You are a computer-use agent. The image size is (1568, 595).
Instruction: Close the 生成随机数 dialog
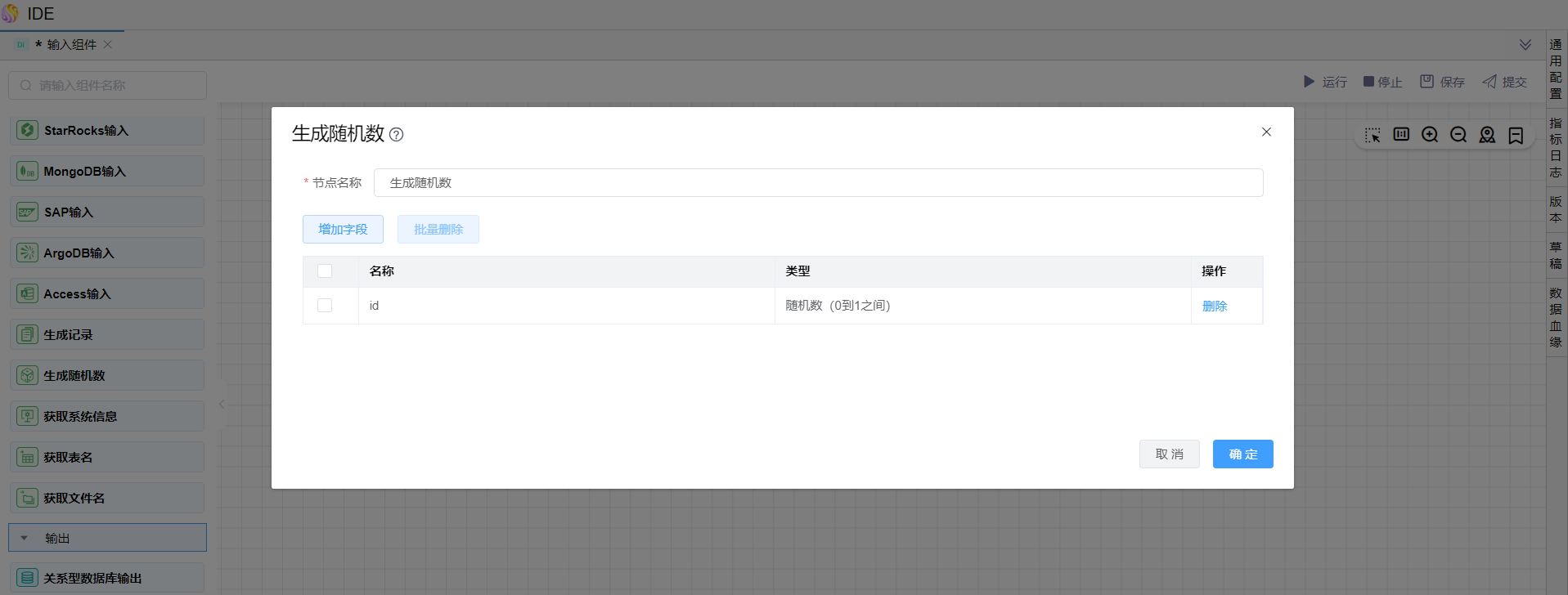point(1266,132)
